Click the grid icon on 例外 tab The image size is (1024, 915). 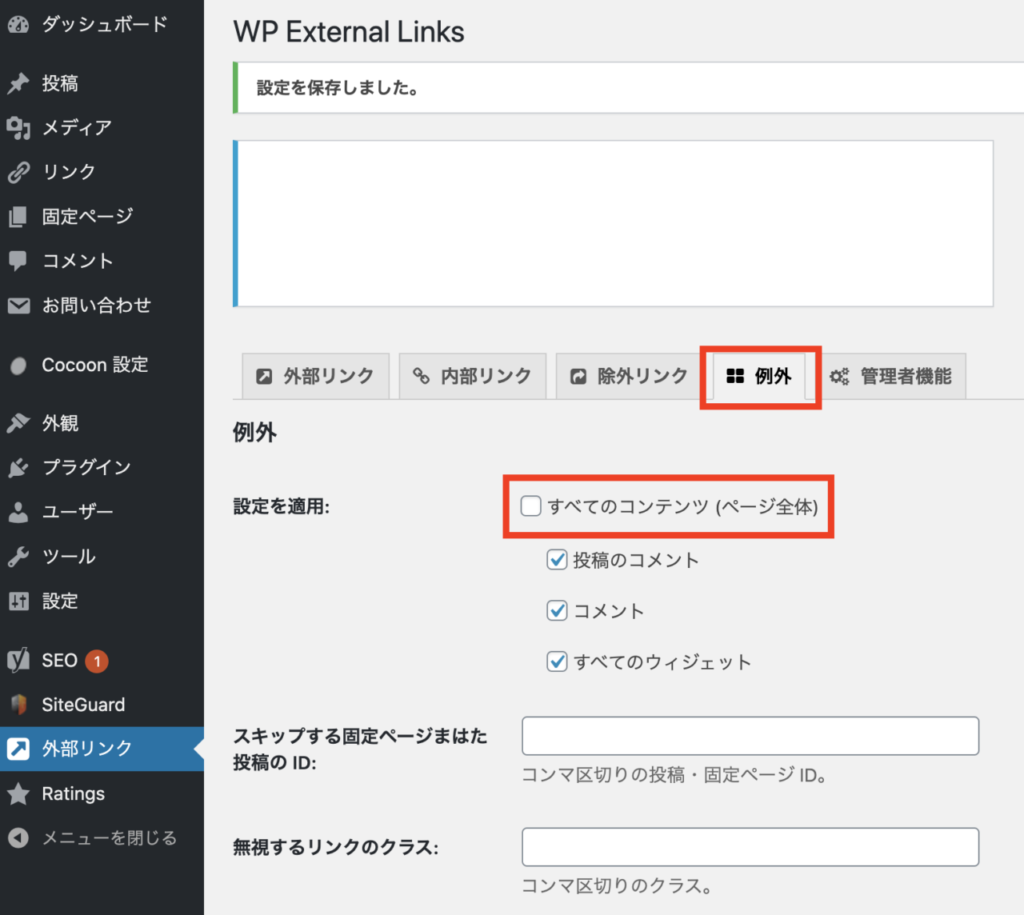tap(735, 376)
